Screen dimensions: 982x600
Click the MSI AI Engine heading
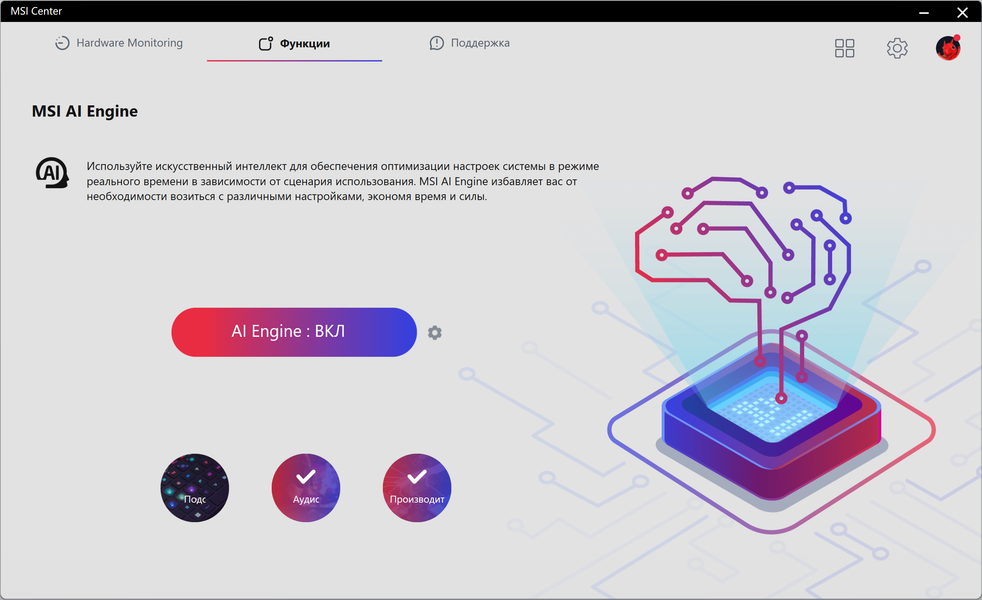tap(85, 111)
